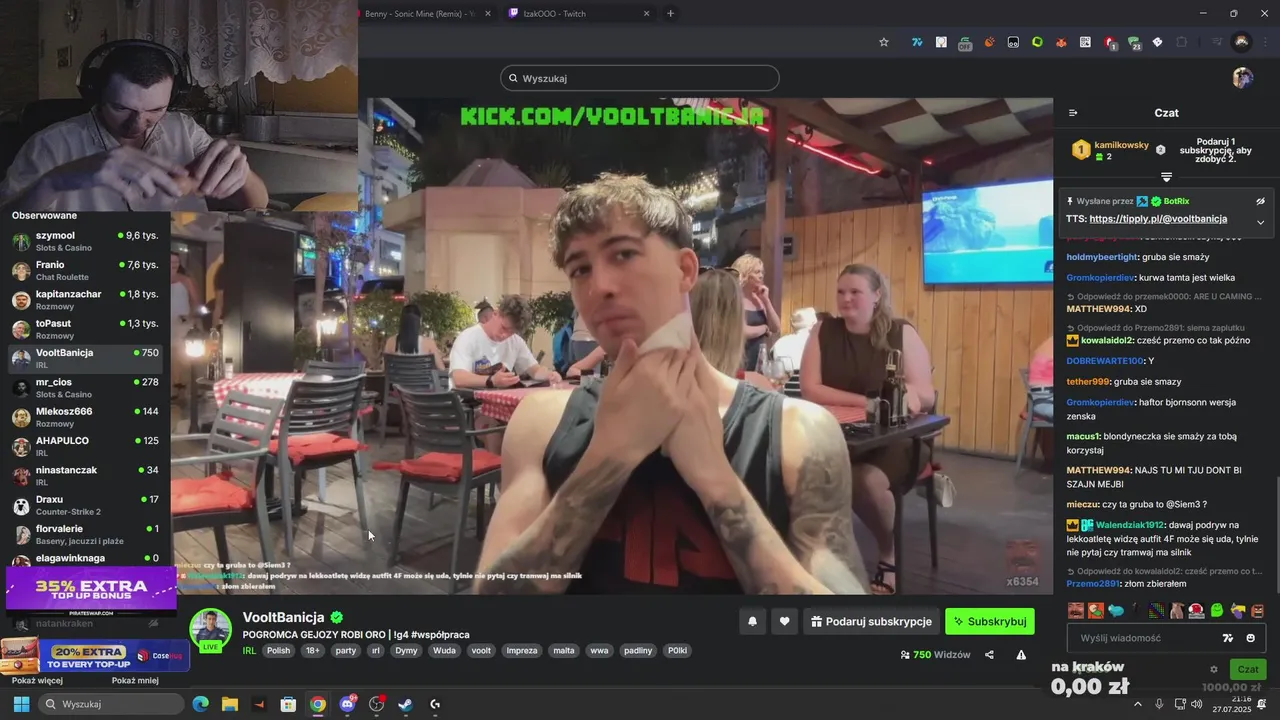The height and width of the screenshot is (720, 1280).
Task: Open the IRL category link
Action: click(x=249, y=651)
